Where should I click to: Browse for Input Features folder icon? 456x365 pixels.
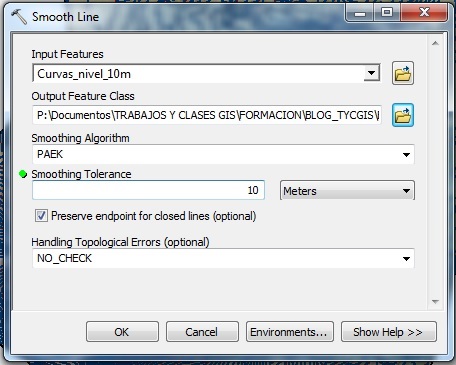403,73
